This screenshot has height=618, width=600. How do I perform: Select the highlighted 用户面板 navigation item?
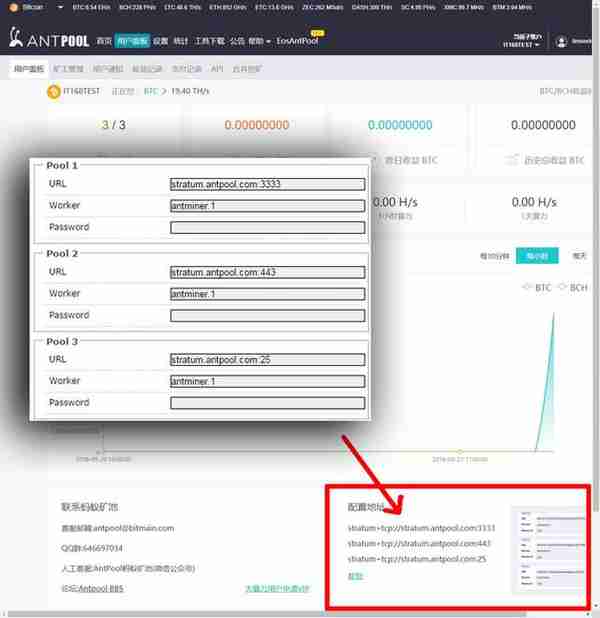point(132,41)
